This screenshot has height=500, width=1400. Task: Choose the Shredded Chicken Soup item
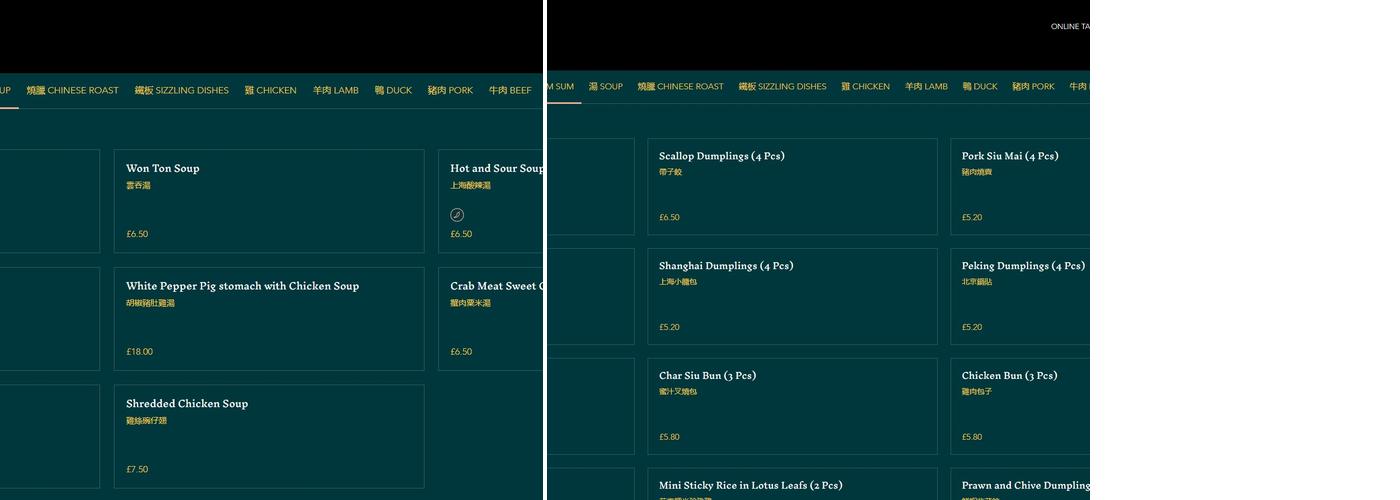coord(268,436)
